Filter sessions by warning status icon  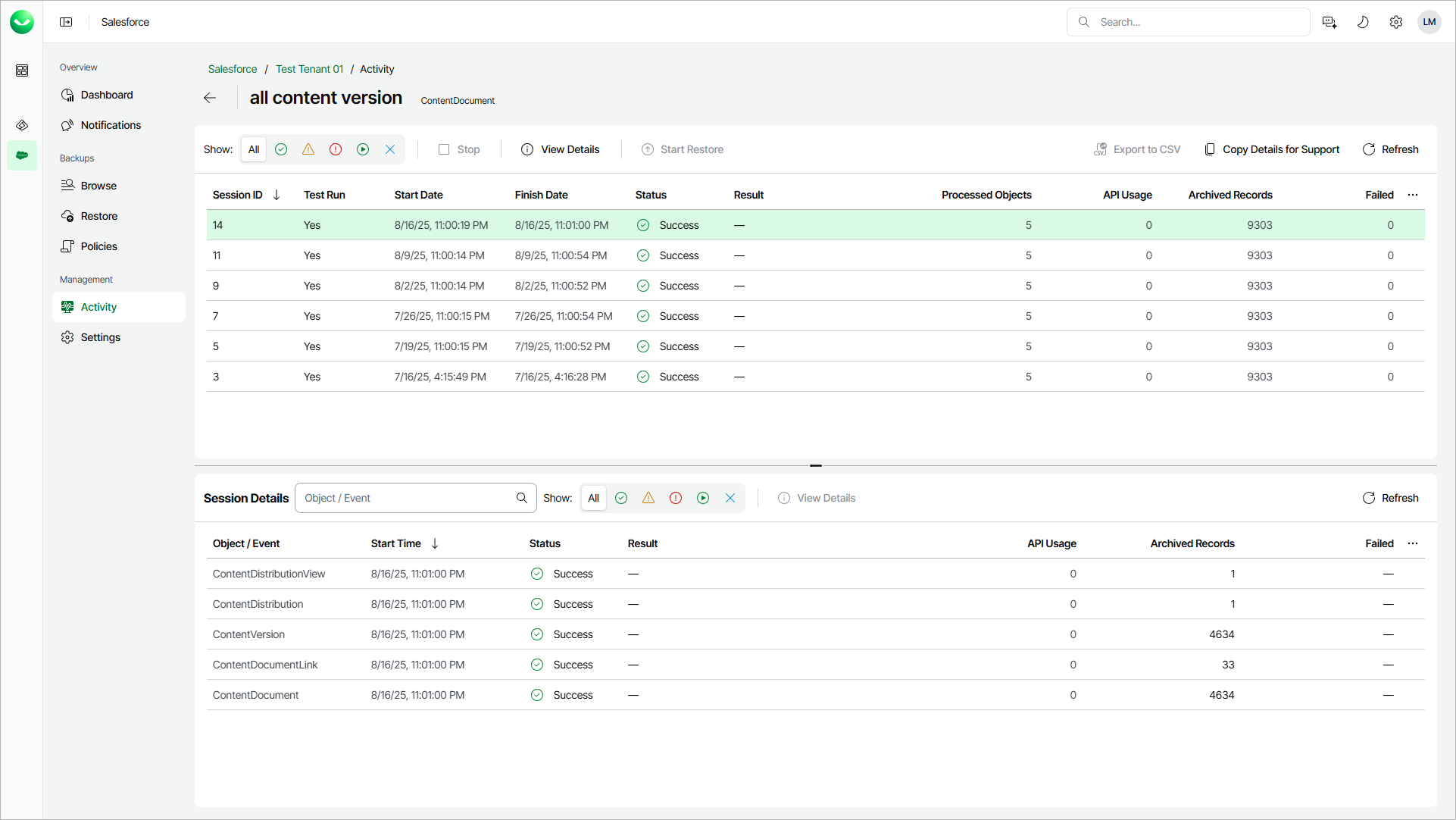pyautogui.click(x=308, y=149)
